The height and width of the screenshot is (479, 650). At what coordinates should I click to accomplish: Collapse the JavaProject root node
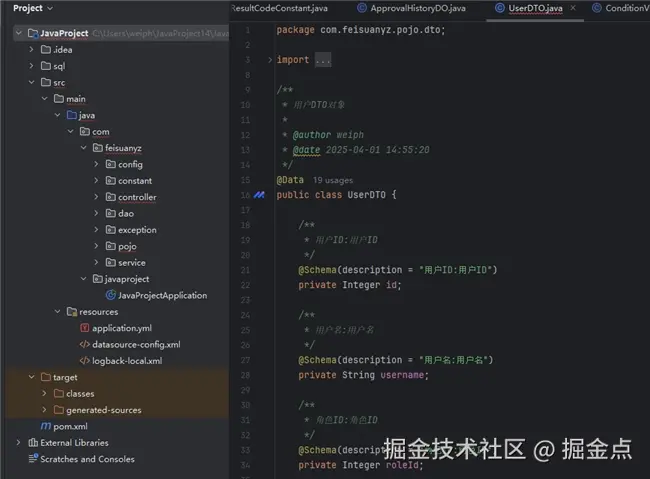coord(19,33)
